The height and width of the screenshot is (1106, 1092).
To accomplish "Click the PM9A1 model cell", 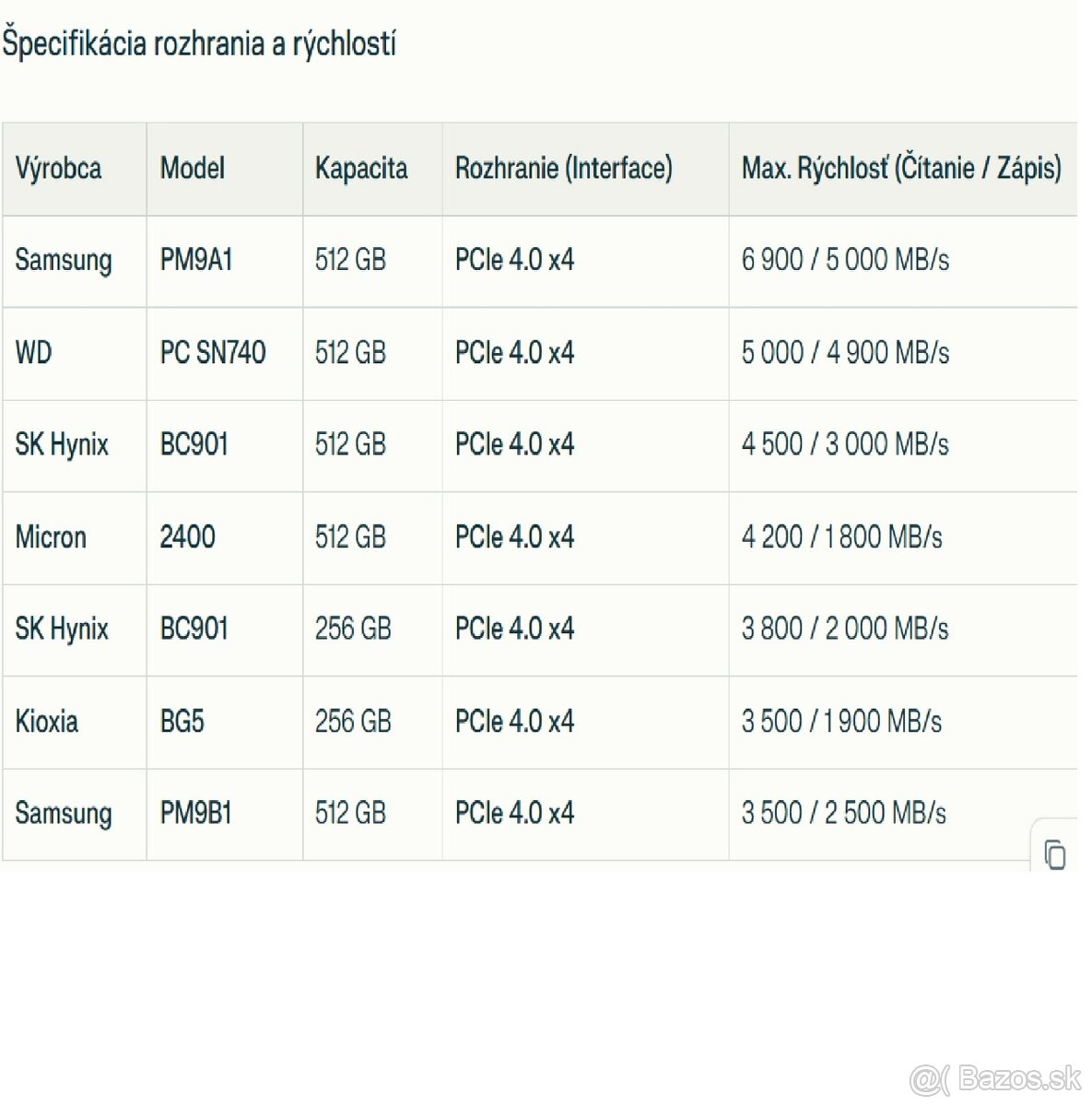I will coord(196,261).
